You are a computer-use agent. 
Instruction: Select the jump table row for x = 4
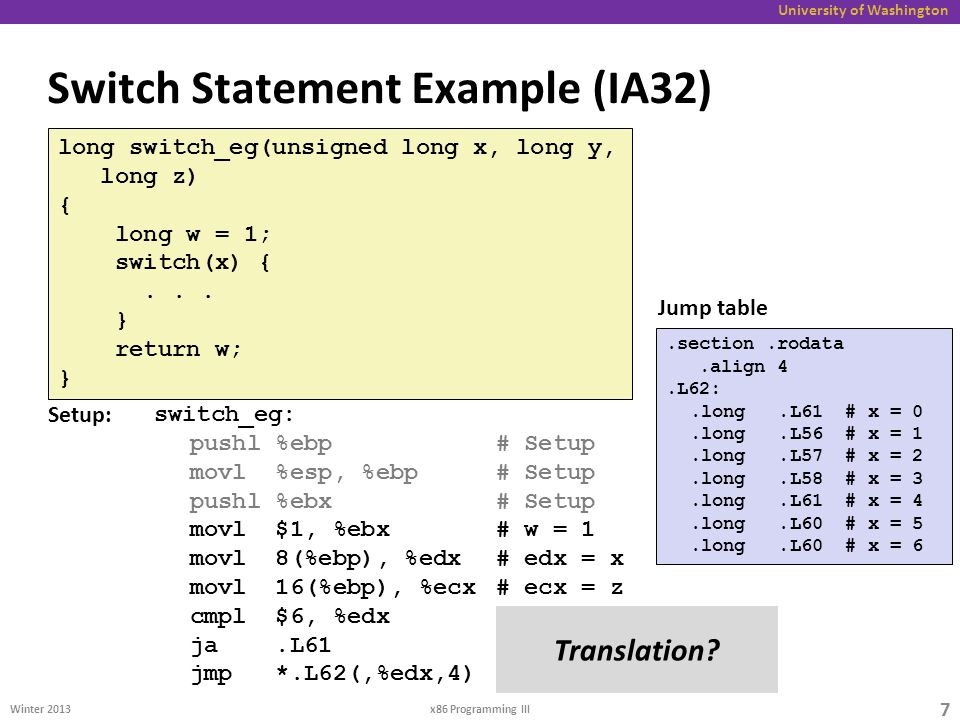click(x=807, y=501)
